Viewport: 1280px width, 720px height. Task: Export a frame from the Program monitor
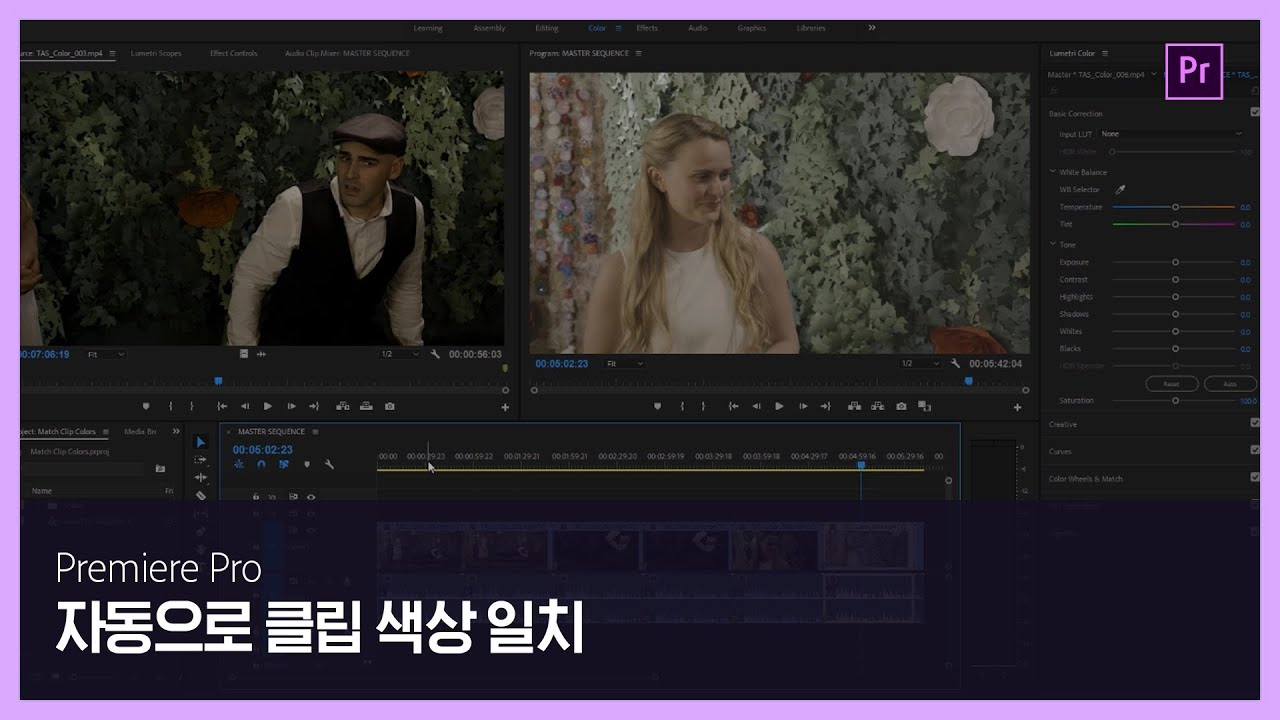click(x=901, y=406)
